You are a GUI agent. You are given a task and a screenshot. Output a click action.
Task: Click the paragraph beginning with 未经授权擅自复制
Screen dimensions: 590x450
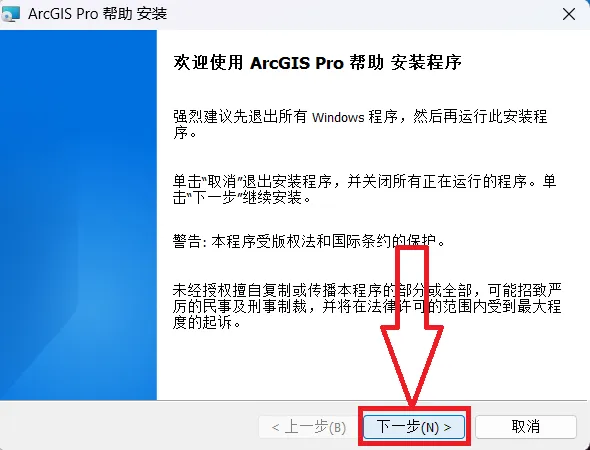point(367,306)
